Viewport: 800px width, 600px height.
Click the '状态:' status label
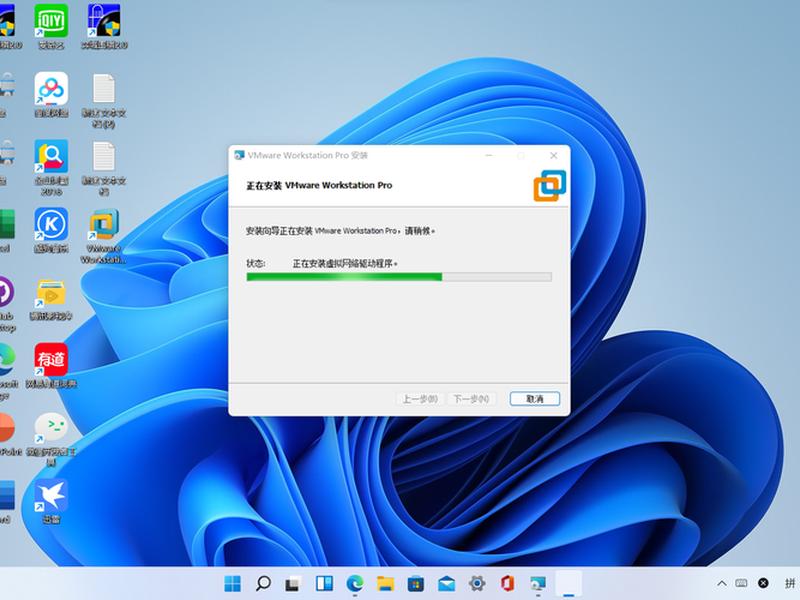tap(256, 263)
